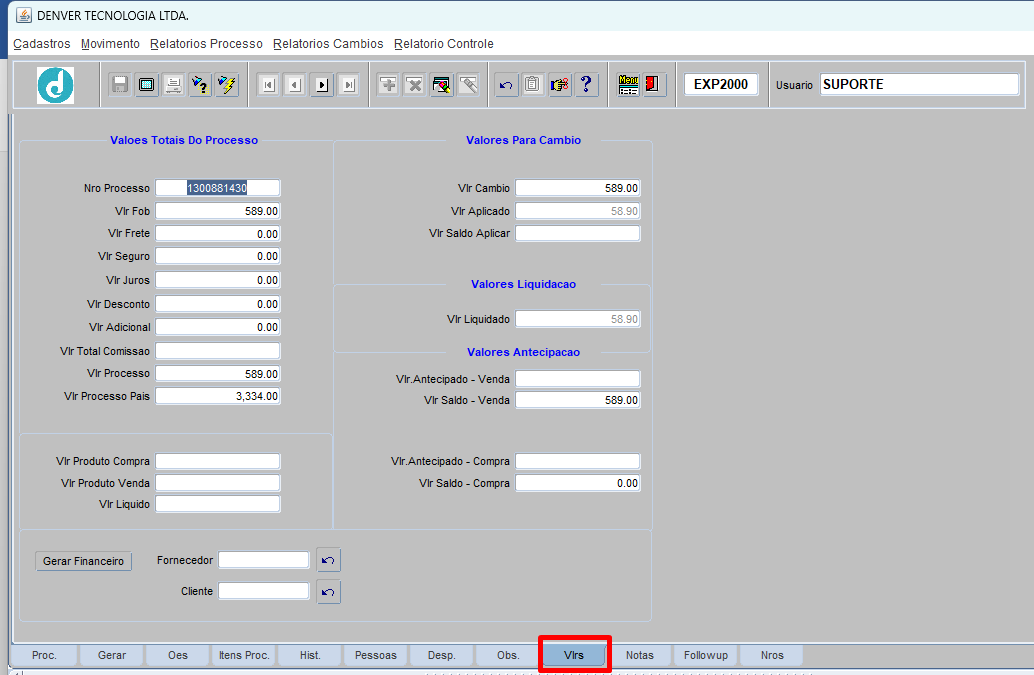This screenshot has height=675, width=1034.
Task: Click the Vlr Saldo - Compra field
Action: tap(578, 483)
